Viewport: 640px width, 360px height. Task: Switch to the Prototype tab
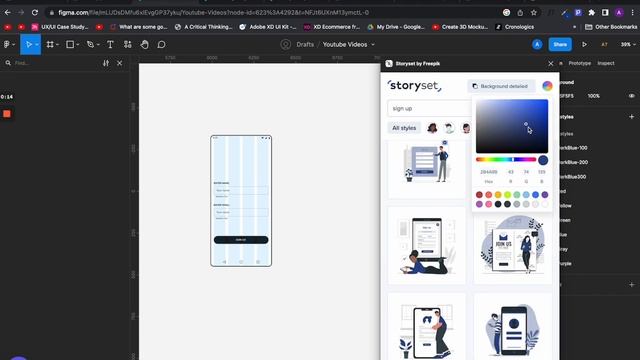point(580,63)
